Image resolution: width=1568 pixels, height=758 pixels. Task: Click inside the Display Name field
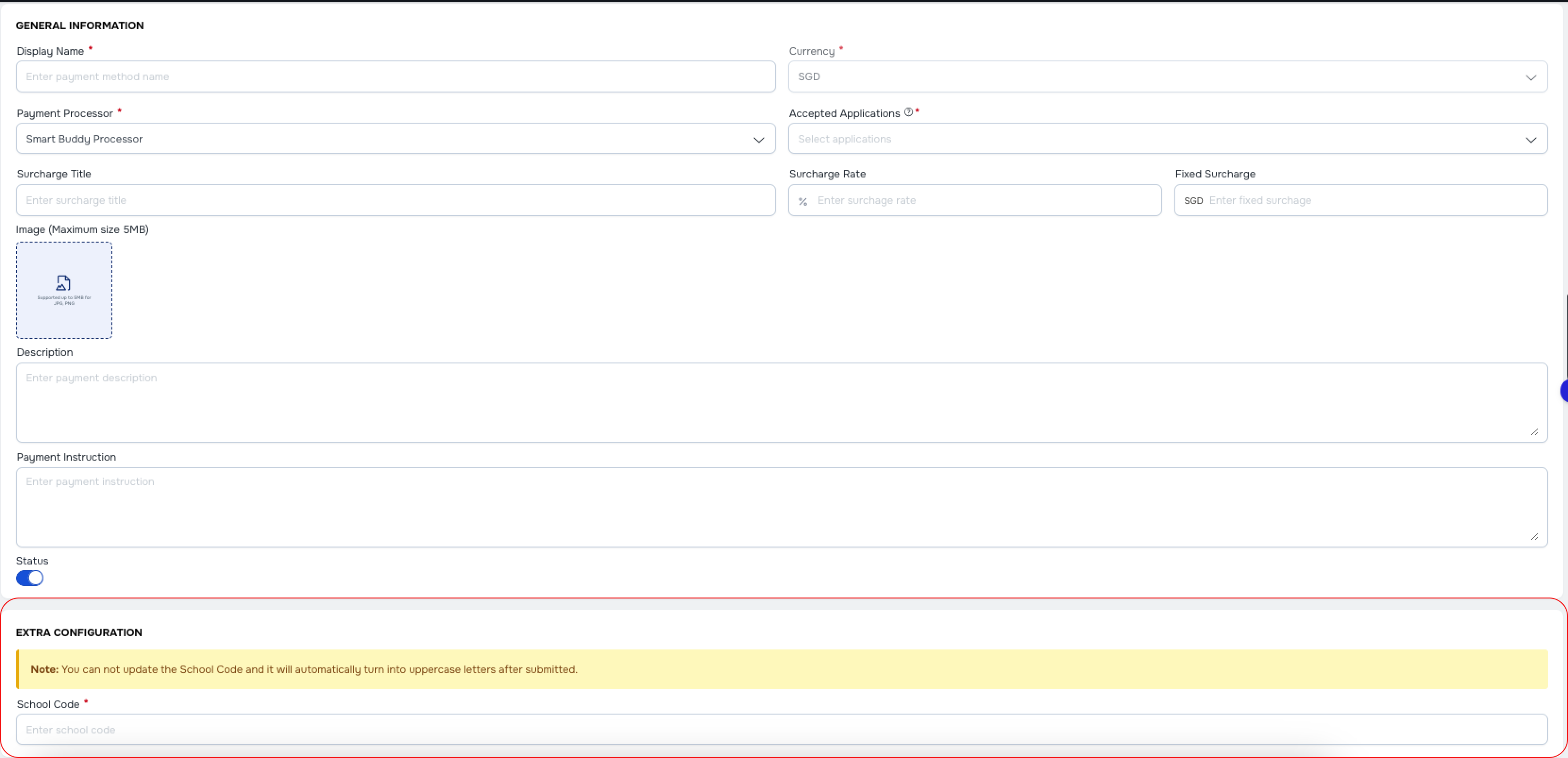[x=396, y=77]
